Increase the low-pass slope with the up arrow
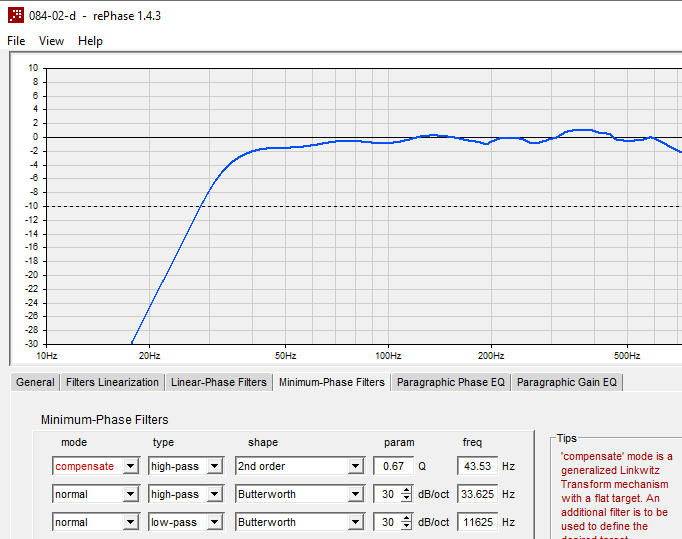The height and width of the screenshot is (539, 682). coord(406,518)
